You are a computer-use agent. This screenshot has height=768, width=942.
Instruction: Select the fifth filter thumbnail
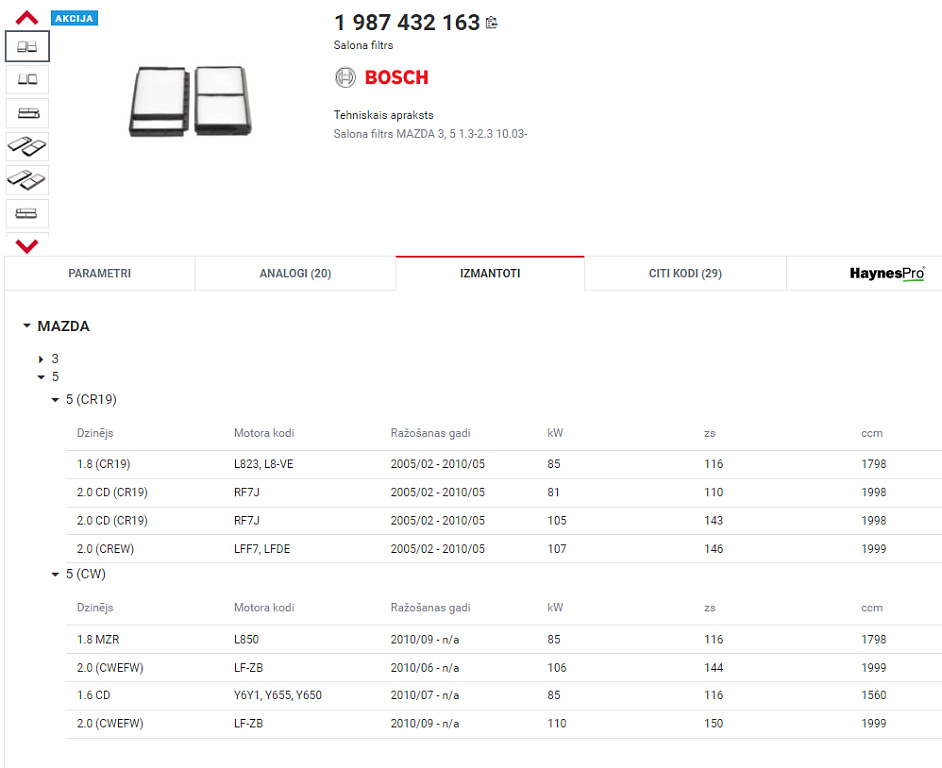[x=27, y=180]
